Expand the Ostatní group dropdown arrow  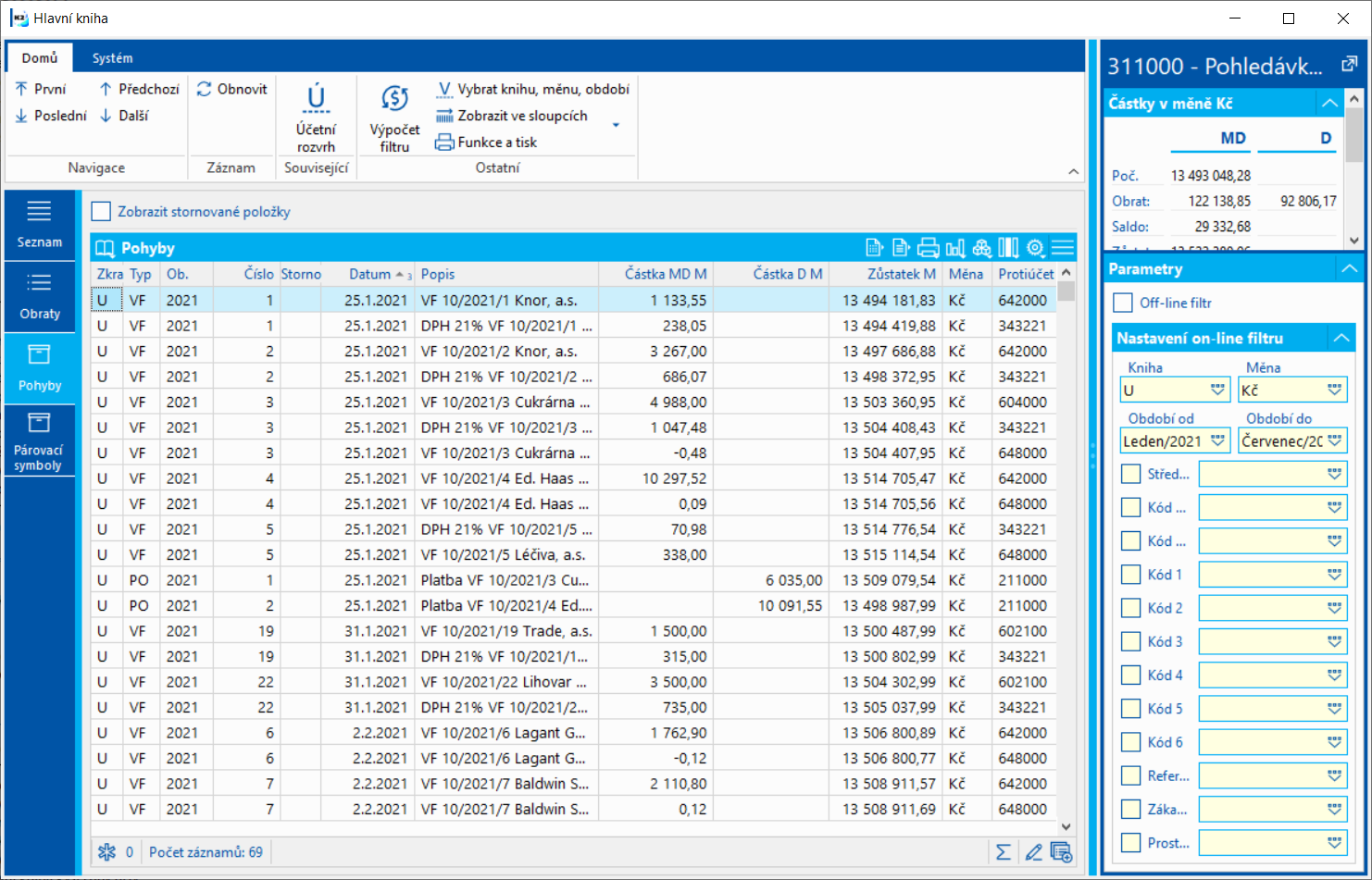616,125
